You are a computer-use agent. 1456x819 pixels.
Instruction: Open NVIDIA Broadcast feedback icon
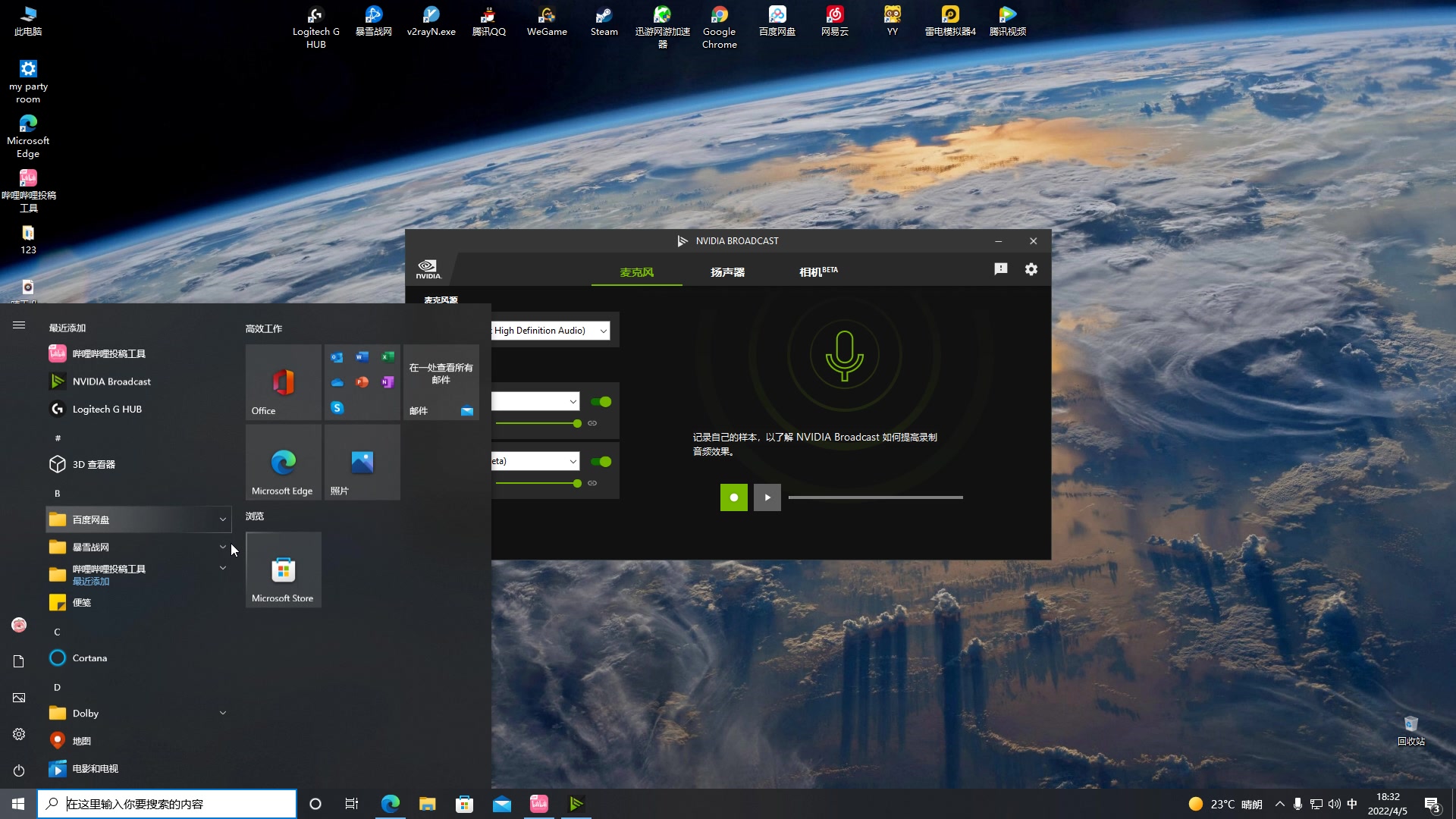tap(1000, 269)
